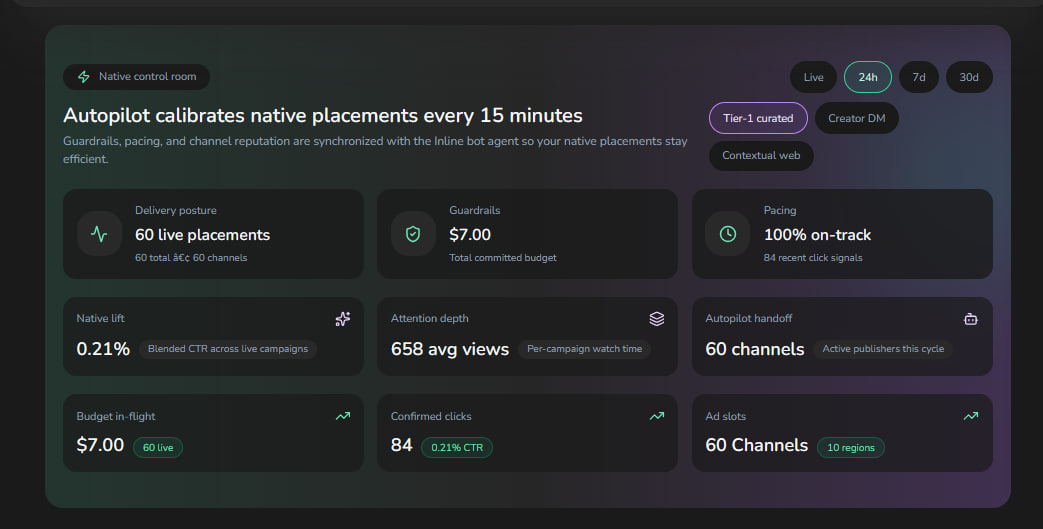Click the 10 regions badge
Viewport: 1043px width, 529px height.
click(850, 447)
